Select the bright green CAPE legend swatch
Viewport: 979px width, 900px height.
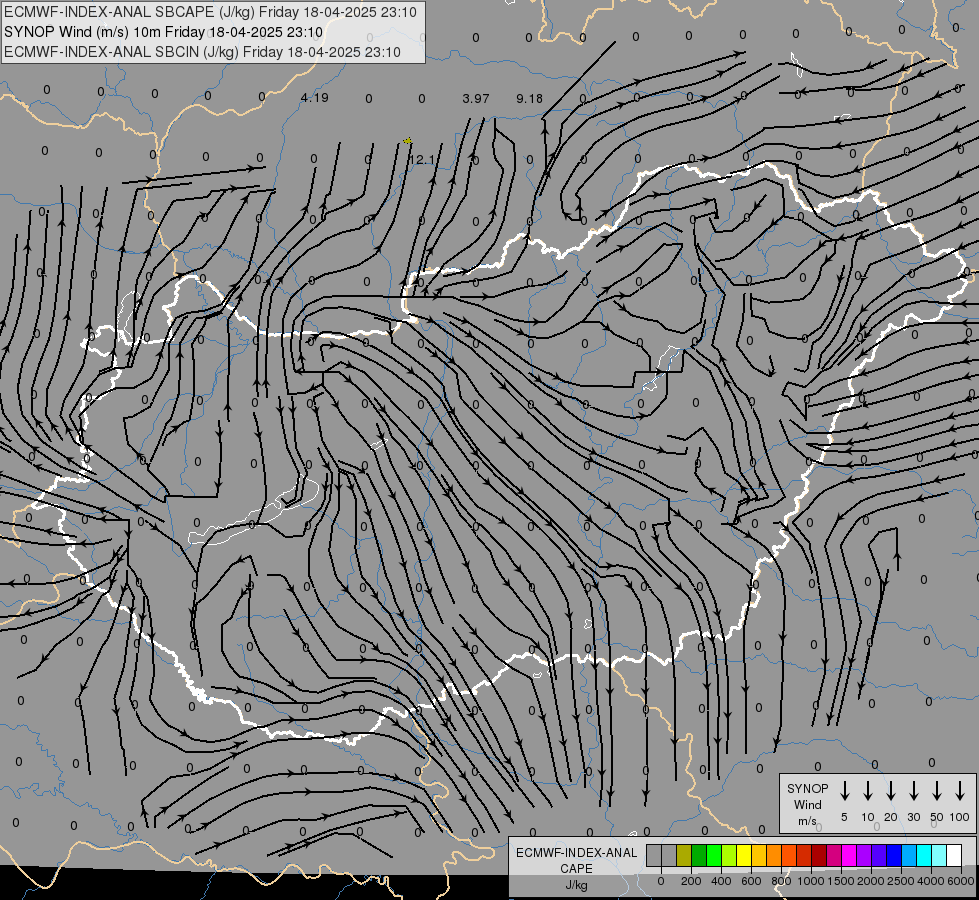tap(714, 855)
